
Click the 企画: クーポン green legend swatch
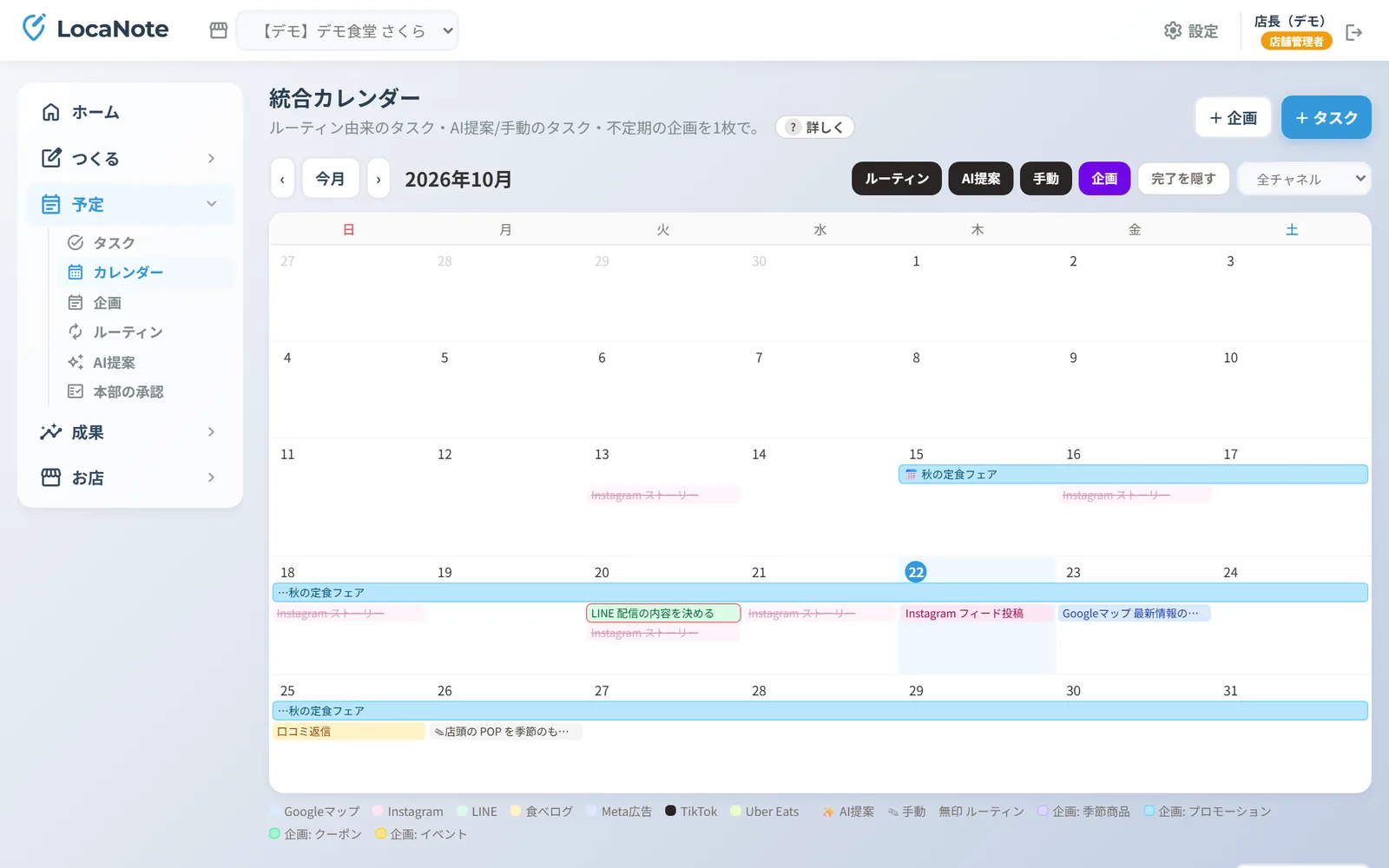point(274,833)
